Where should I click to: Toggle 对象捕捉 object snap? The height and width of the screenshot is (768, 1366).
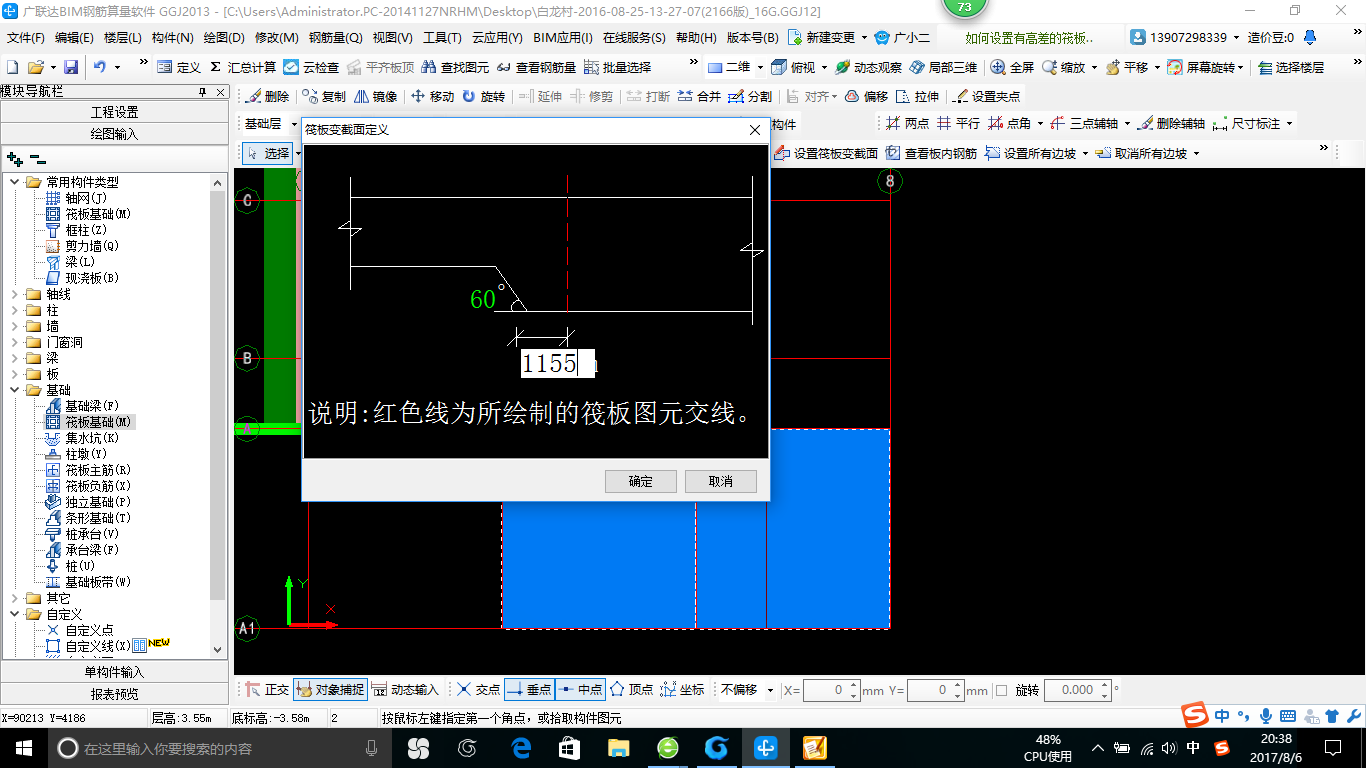(x=330, y=690)
